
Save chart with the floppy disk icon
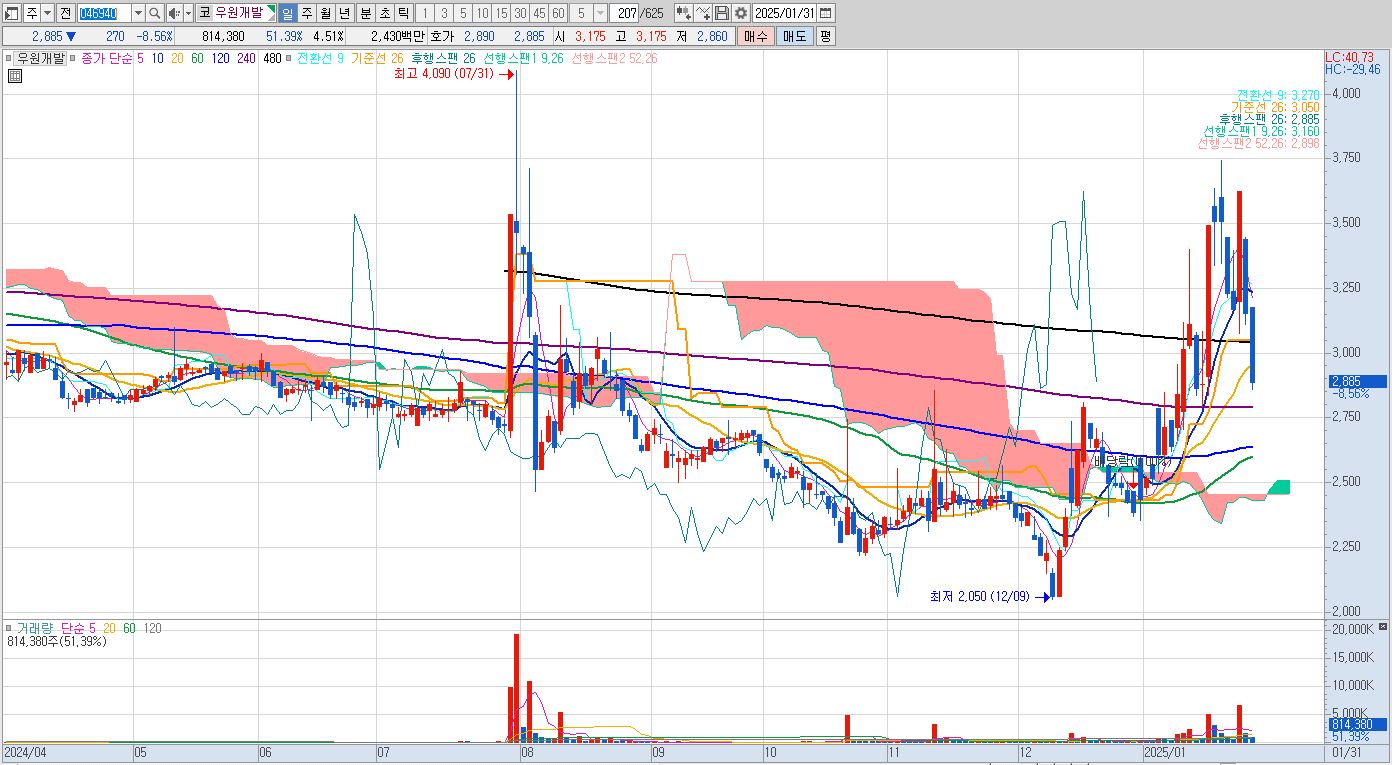click(722, 13)
